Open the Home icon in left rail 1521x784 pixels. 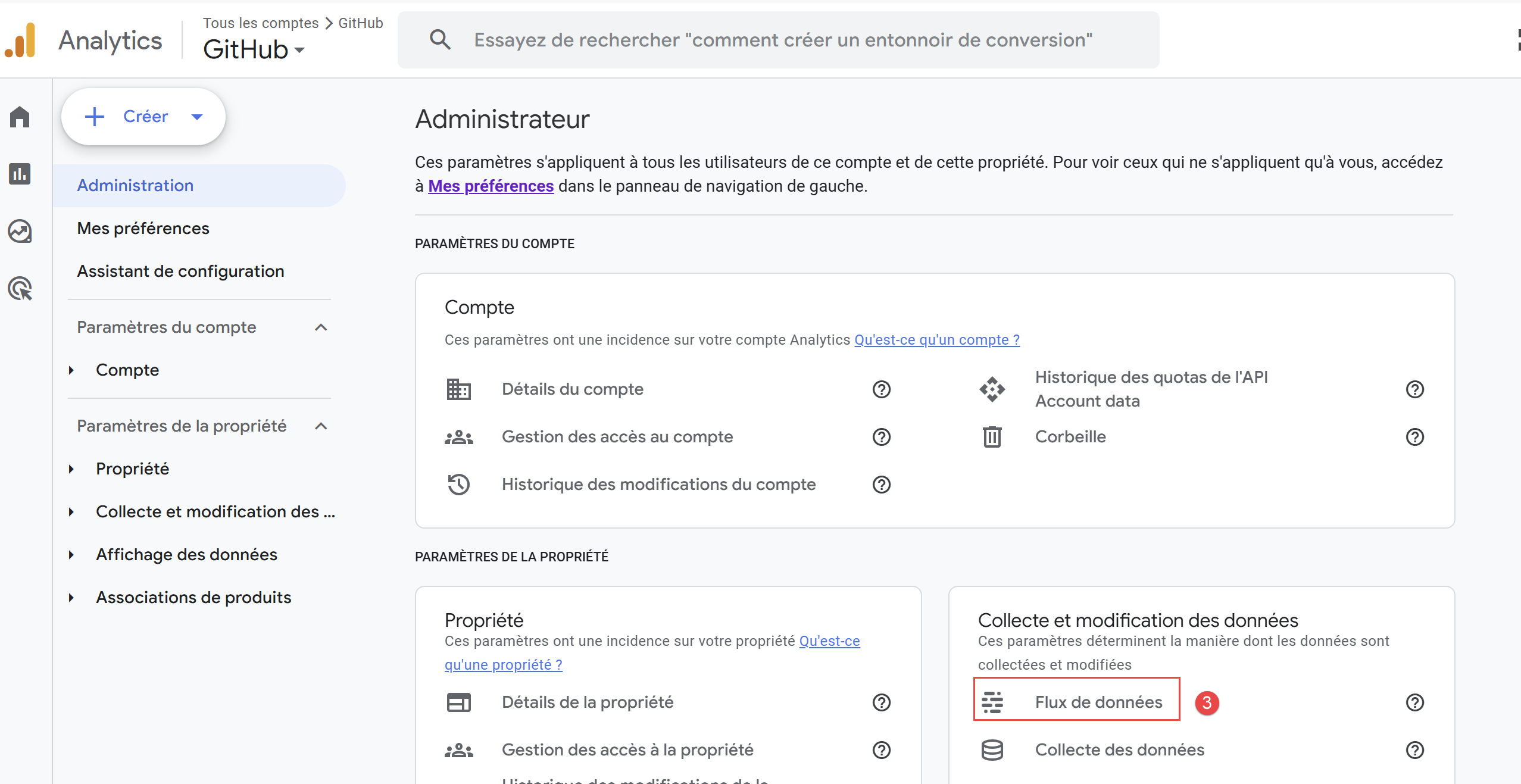point(20,117)
